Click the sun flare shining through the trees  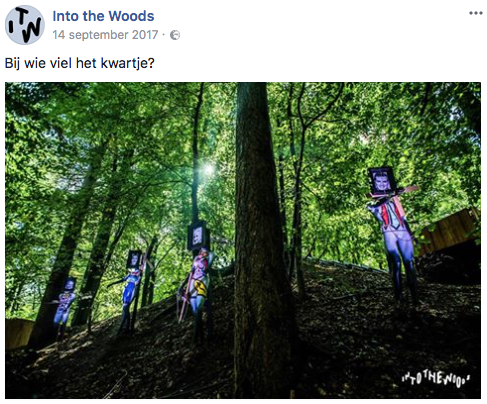209,169
